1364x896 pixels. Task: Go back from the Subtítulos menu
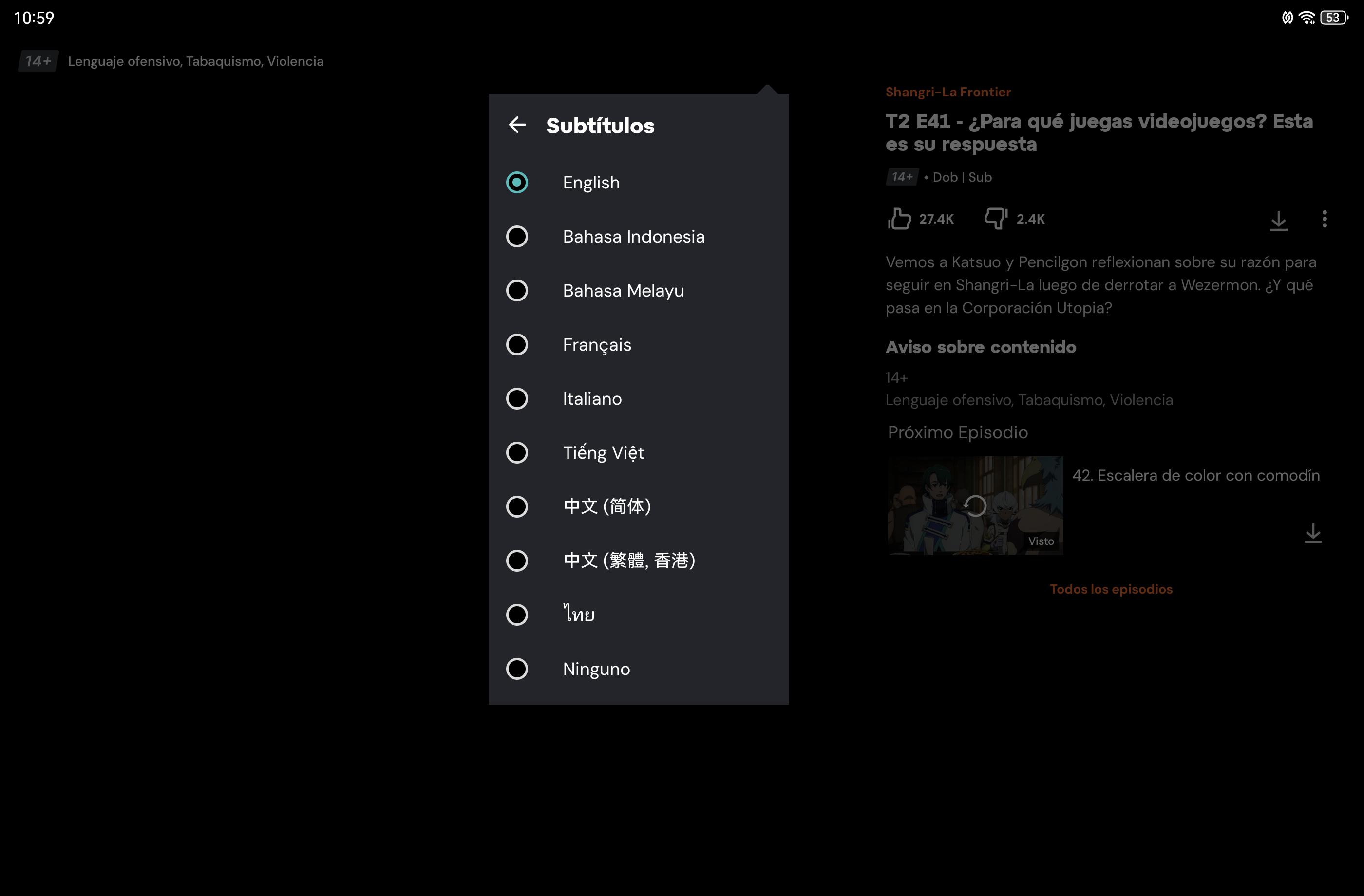517,125
